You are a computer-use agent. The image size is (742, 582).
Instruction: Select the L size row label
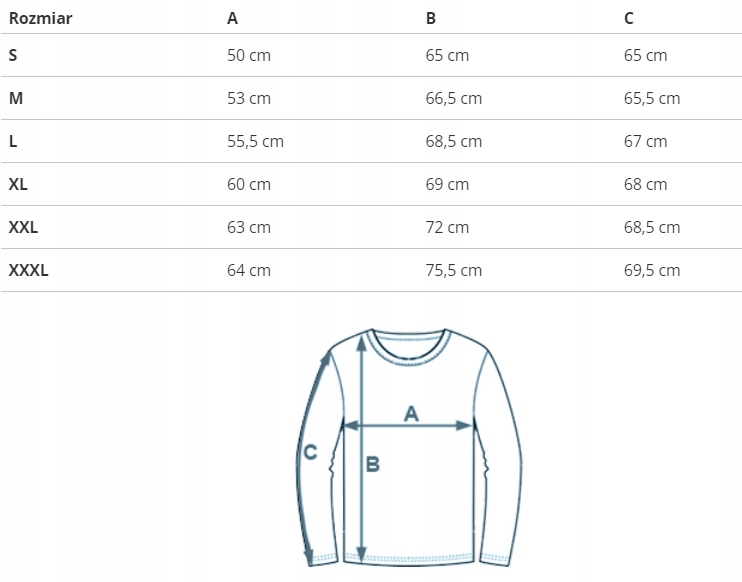13,141
